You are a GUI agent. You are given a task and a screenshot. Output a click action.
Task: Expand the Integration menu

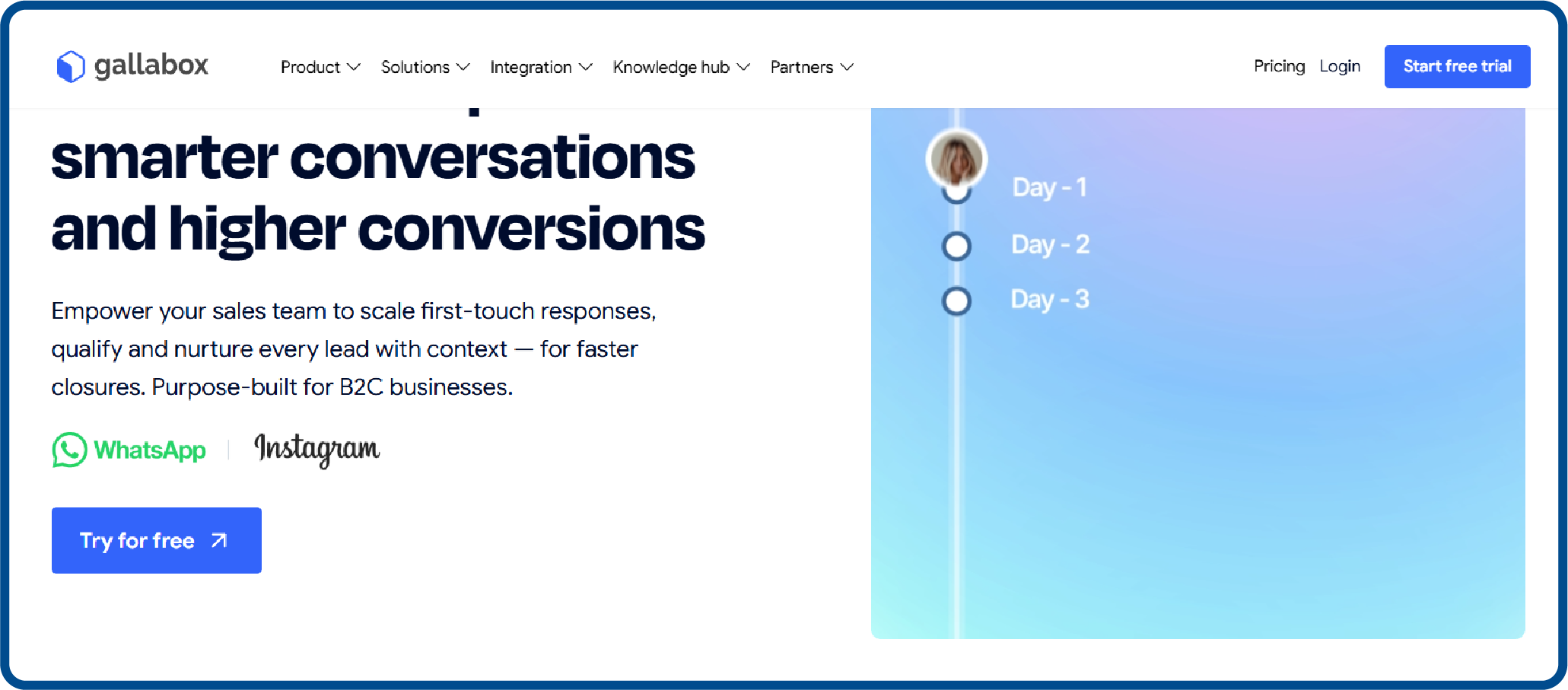click(533, 67)
